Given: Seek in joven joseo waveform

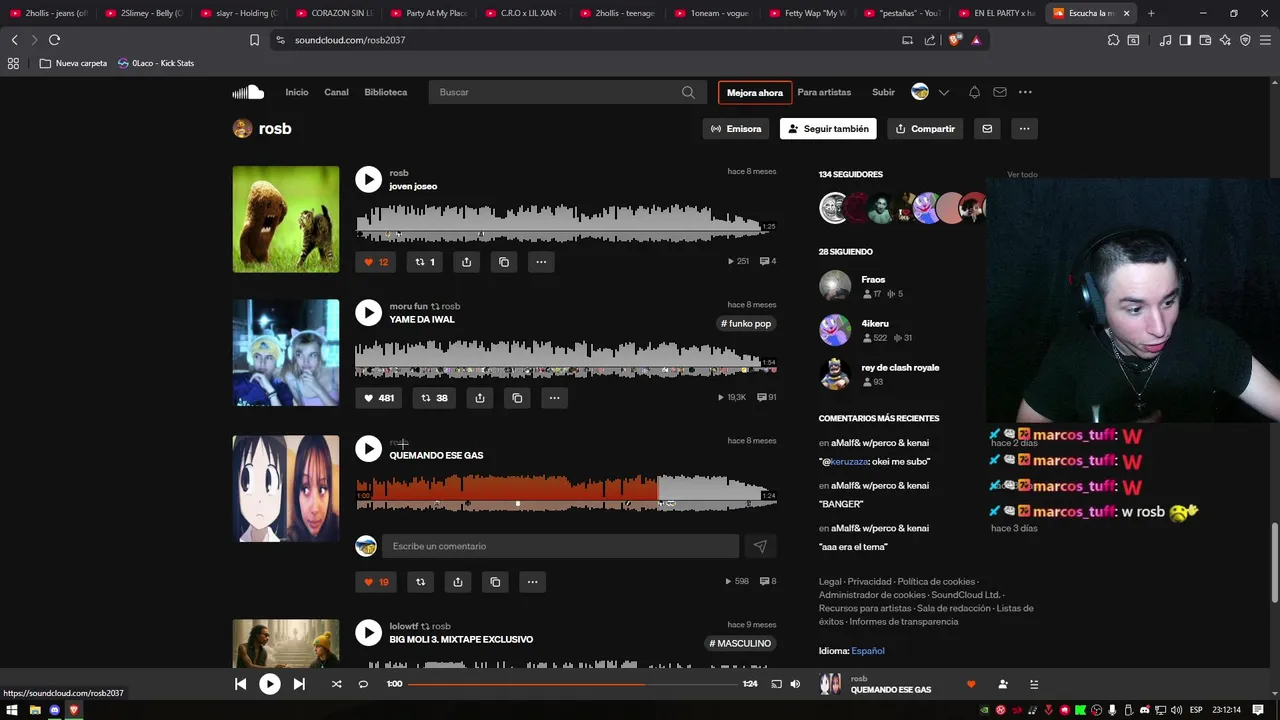Looking at the screenshot, I should click(566, 222).
